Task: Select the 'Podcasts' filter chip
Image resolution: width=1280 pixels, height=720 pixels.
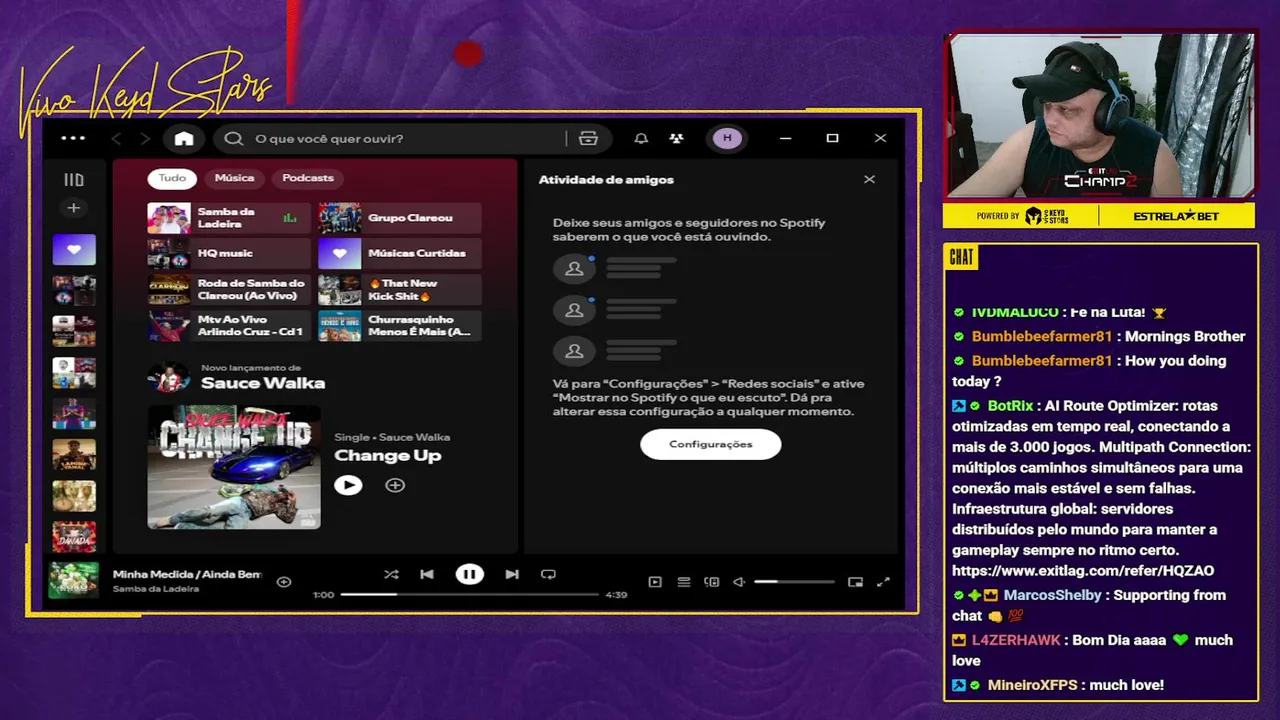Action: coord(308,178)
